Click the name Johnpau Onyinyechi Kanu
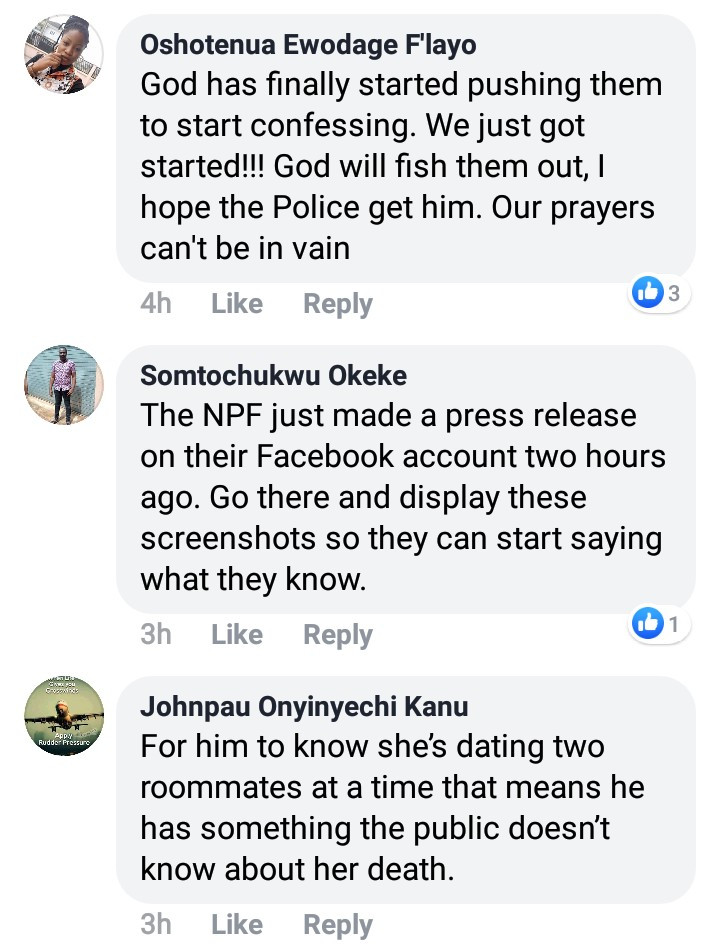This screenshot has height=952, width=720. pos(304,707)
